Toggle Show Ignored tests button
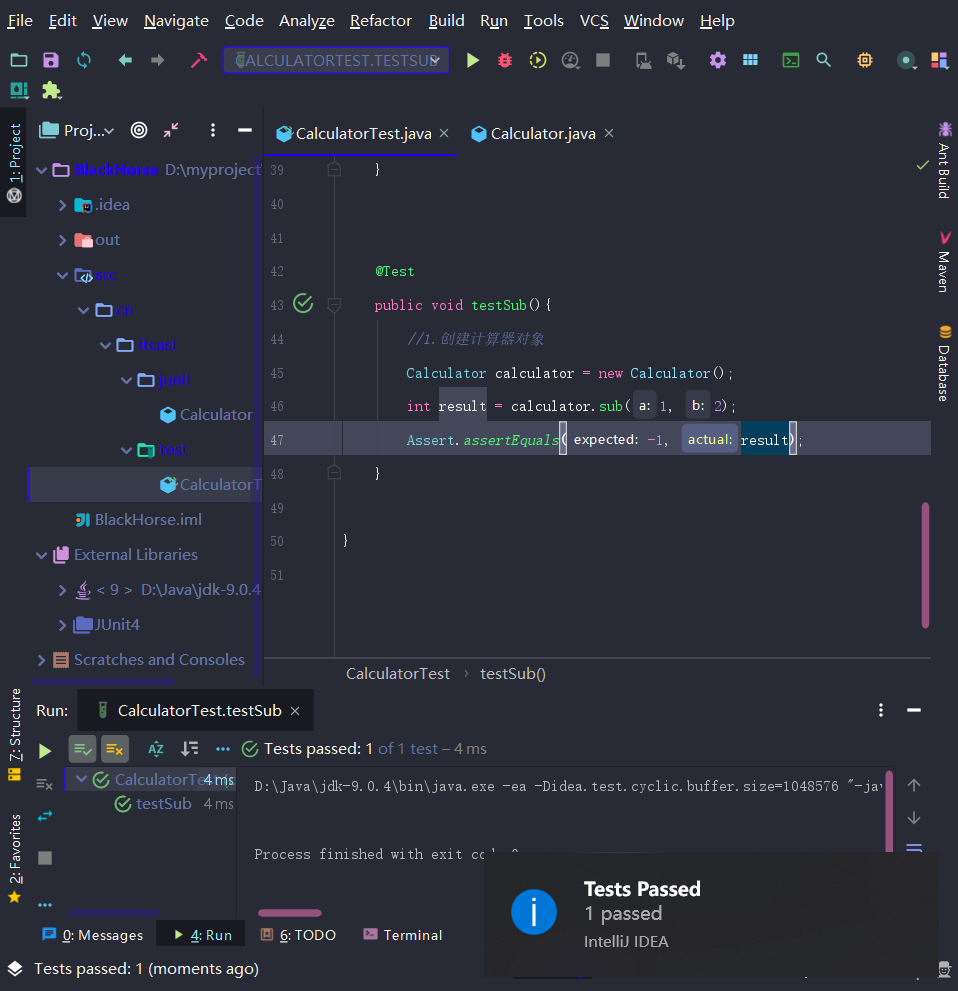Viewport: 958px width, 991px height. coord(115,749)
